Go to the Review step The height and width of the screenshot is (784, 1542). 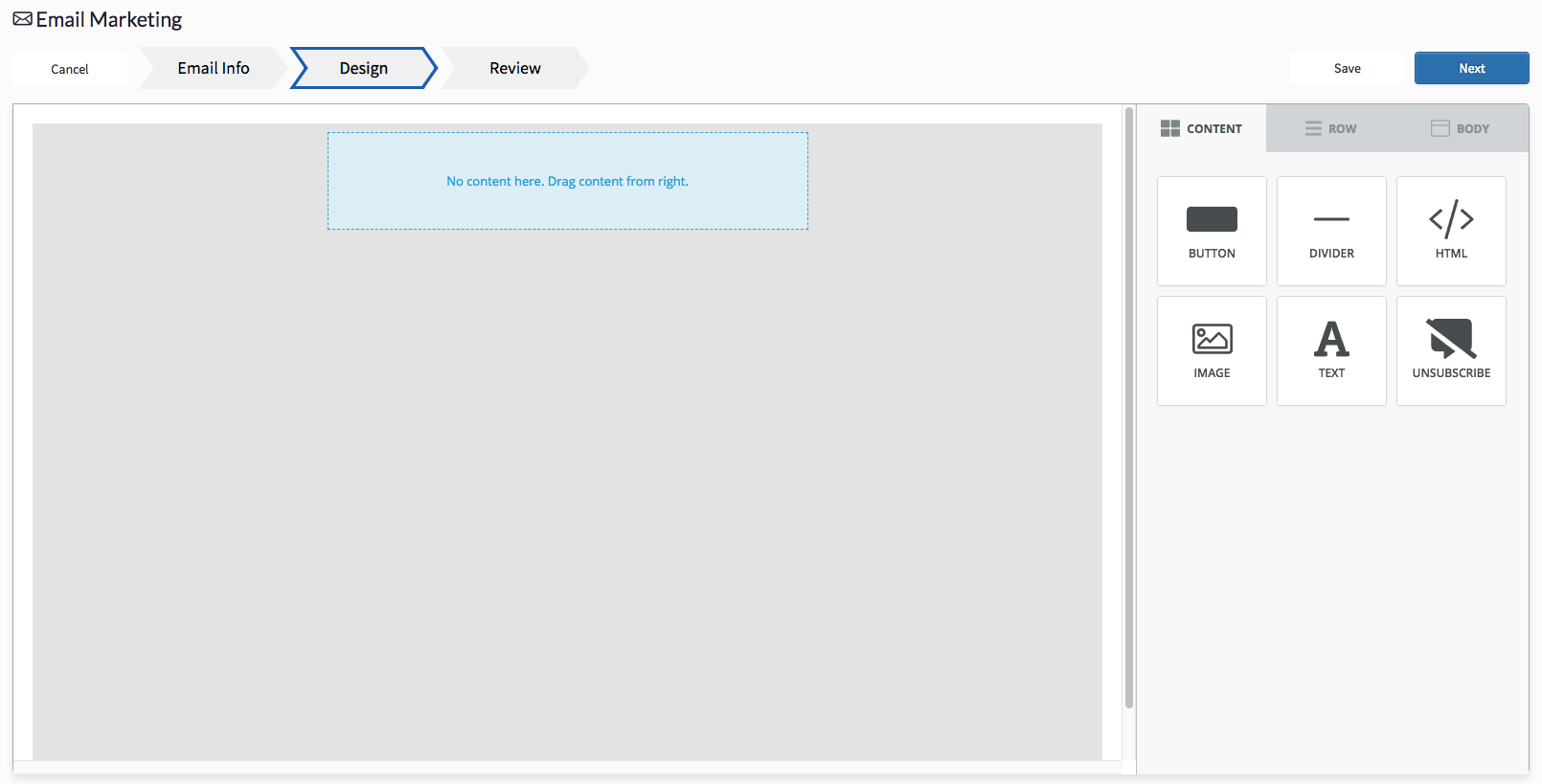515,68
